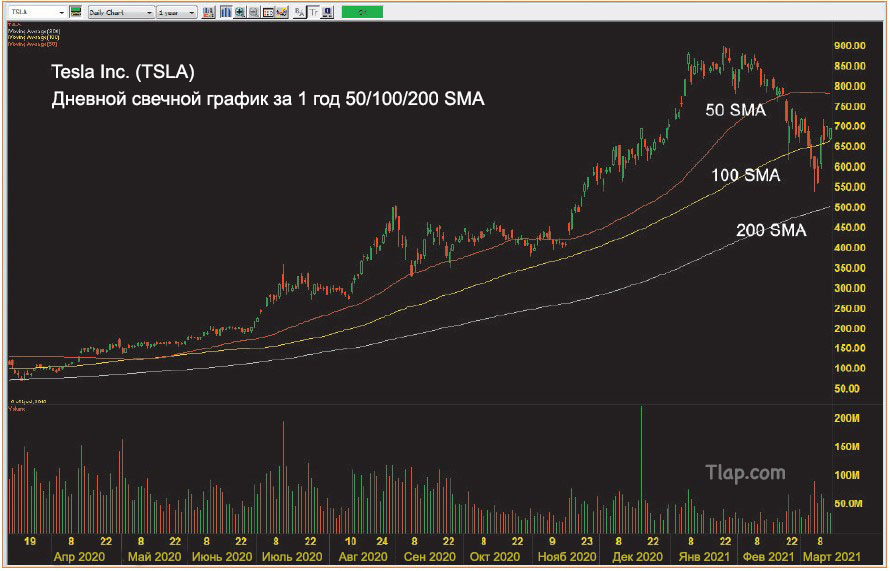Image resolution: width=890 pixels, height=571 pixels.
Task: Click the green chart icon beside the symbol box
Action: [75, 12]
